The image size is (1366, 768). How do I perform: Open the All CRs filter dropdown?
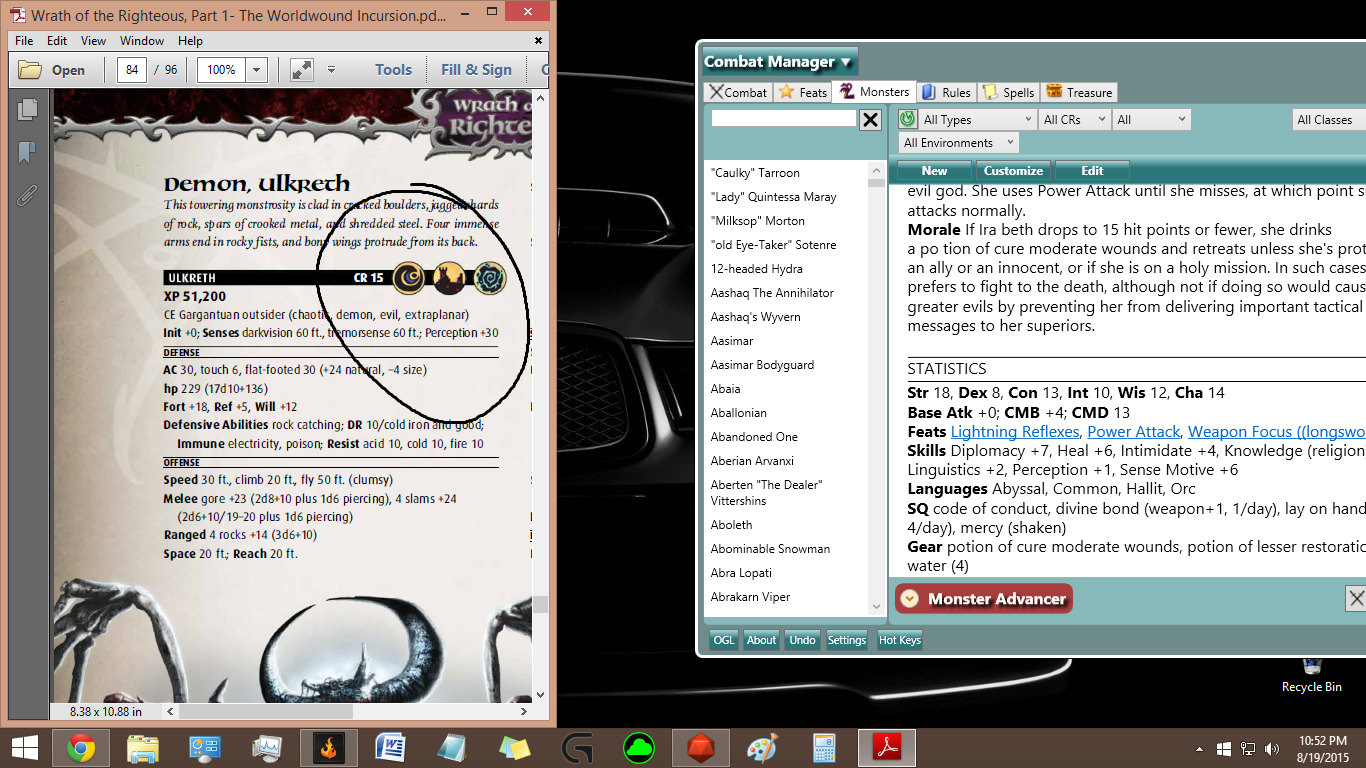(1074, 119)
